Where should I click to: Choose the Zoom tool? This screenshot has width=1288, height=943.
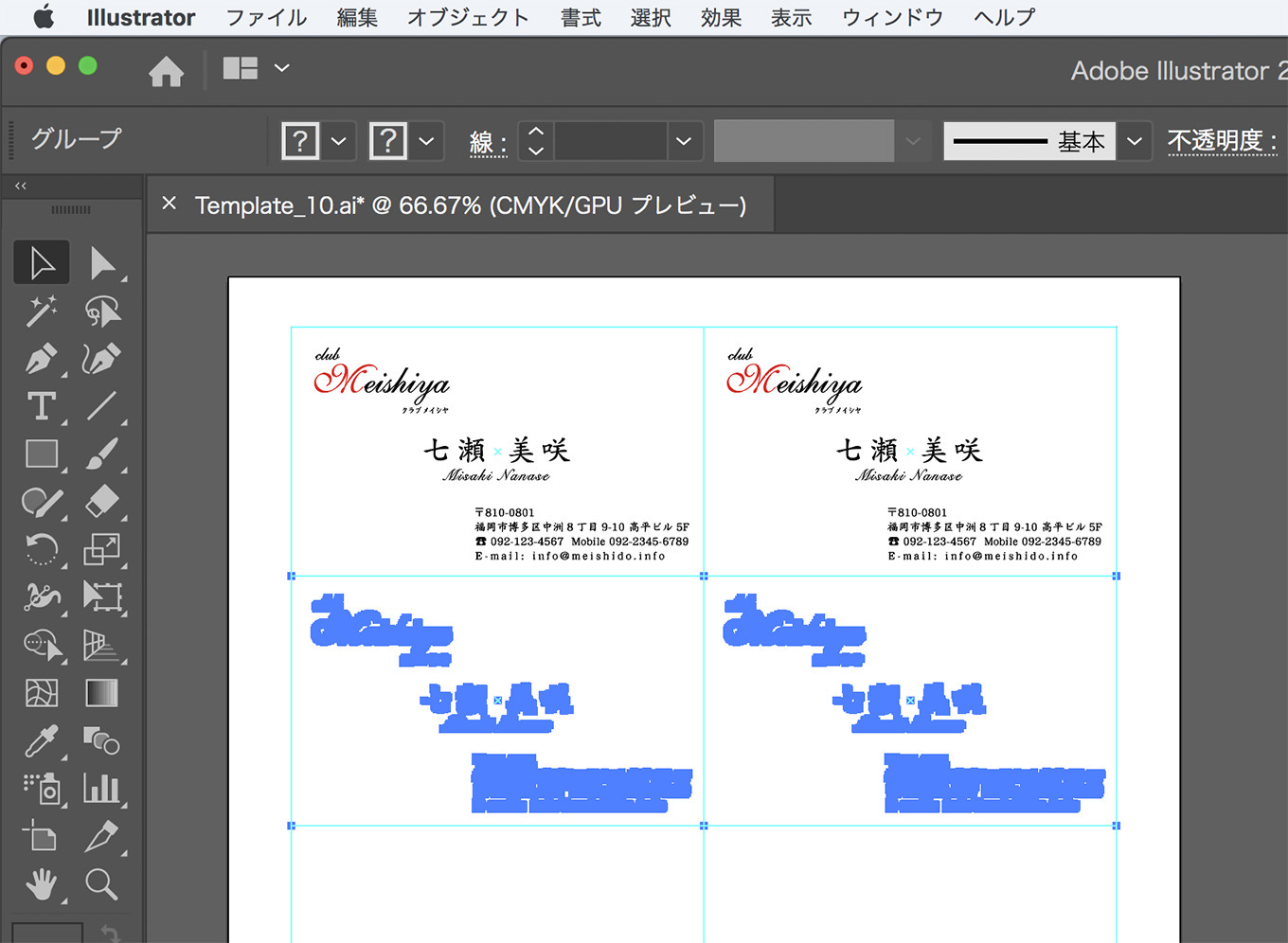coord(102,884)
